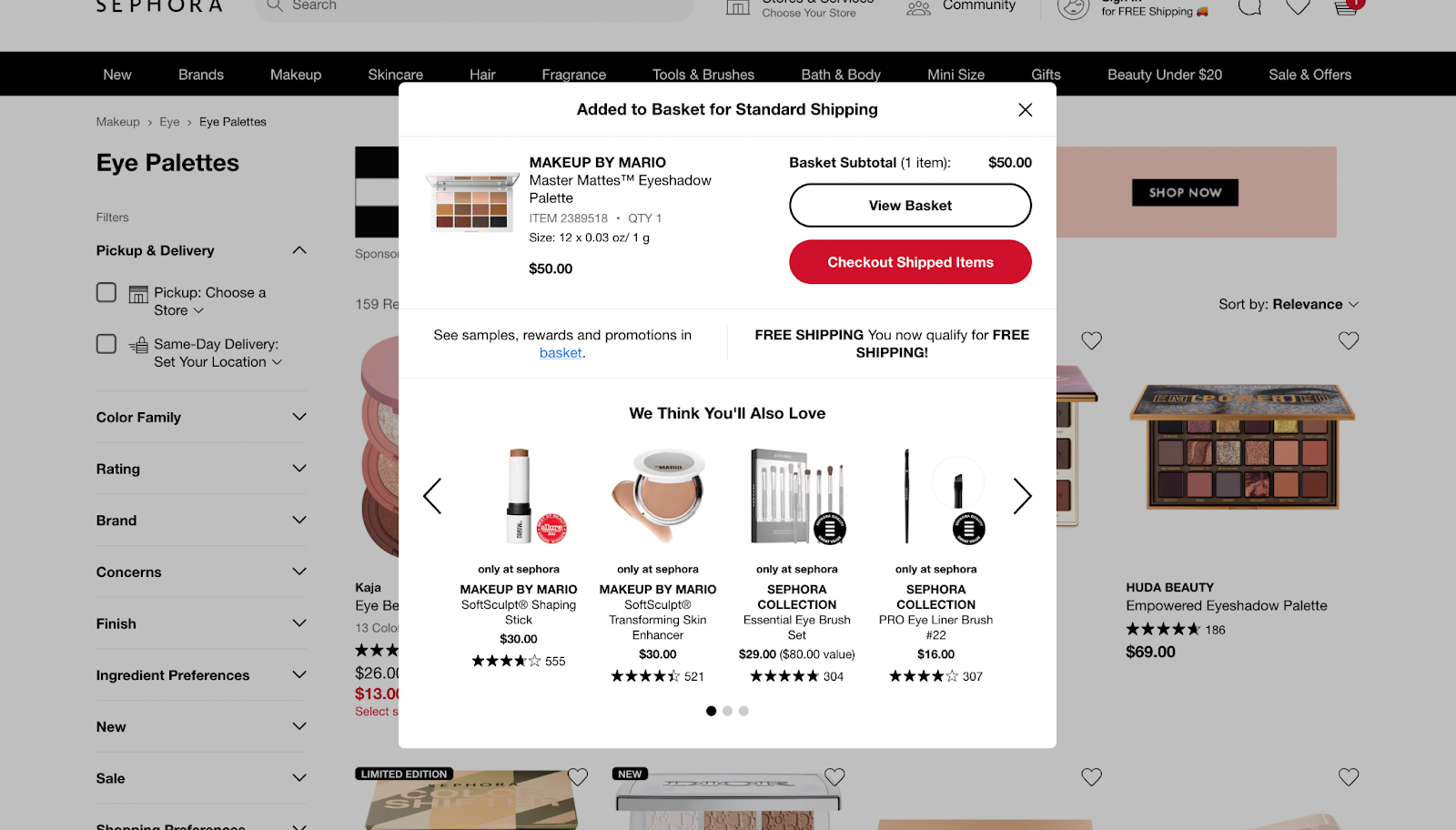This screenshot has width=1456, height=830.
Task: Click the search magnifier icon
Action: click(275, 5)
